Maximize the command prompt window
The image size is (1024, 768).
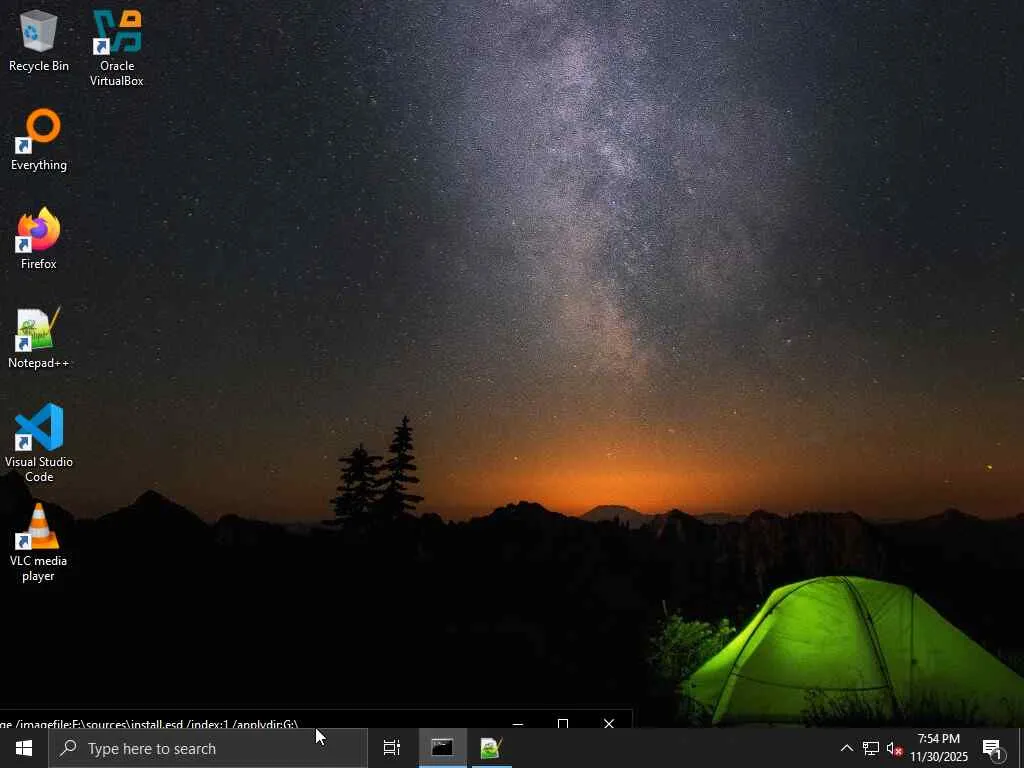point(563,723)
